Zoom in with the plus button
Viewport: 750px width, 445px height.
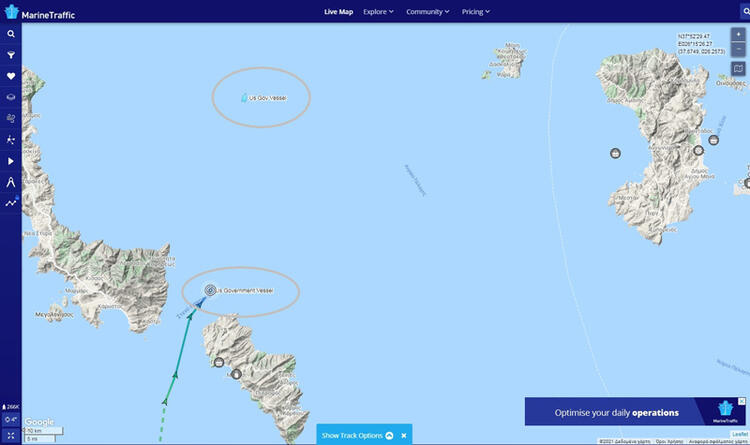(x=738, y=34)
